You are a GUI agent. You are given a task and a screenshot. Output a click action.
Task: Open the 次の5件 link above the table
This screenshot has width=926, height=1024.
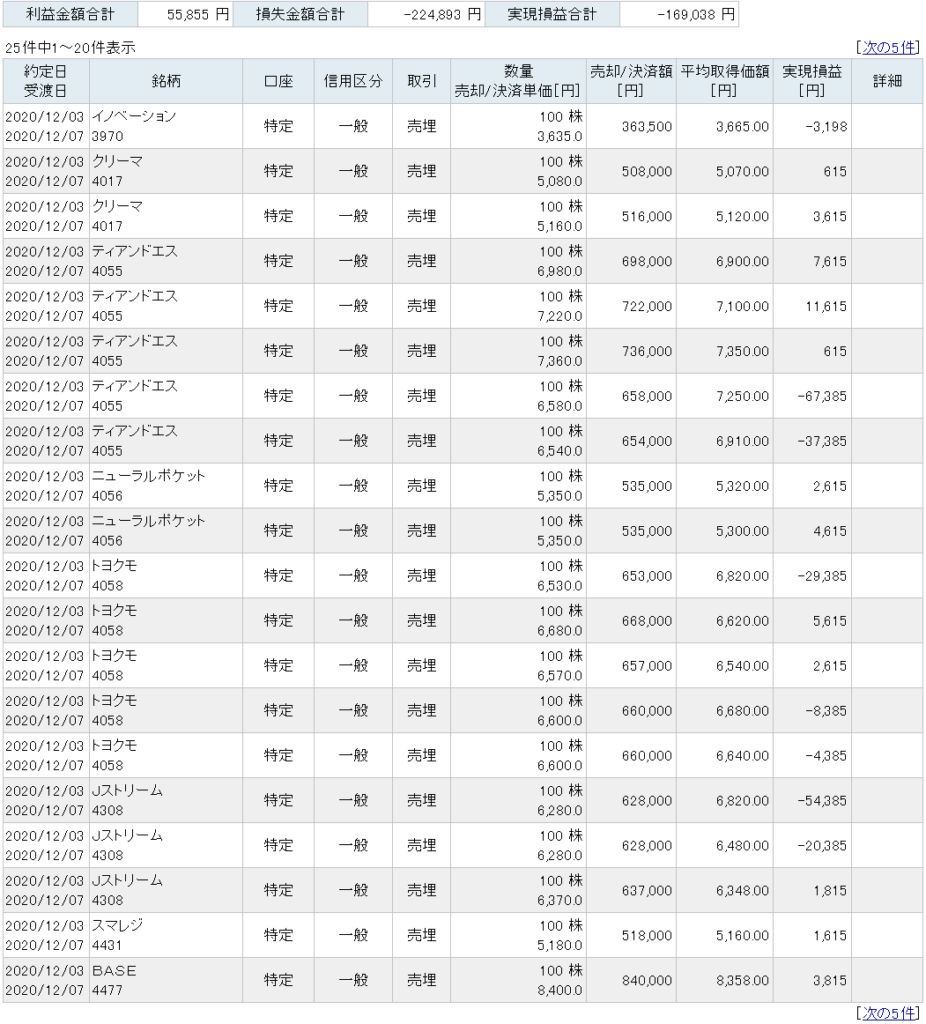[x=888, y=47]
